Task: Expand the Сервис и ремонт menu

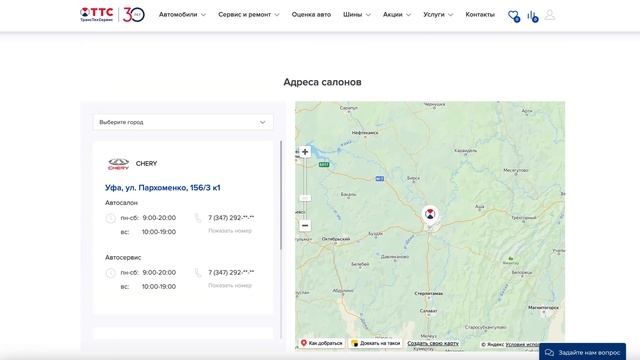Action: tap(249, 15)
